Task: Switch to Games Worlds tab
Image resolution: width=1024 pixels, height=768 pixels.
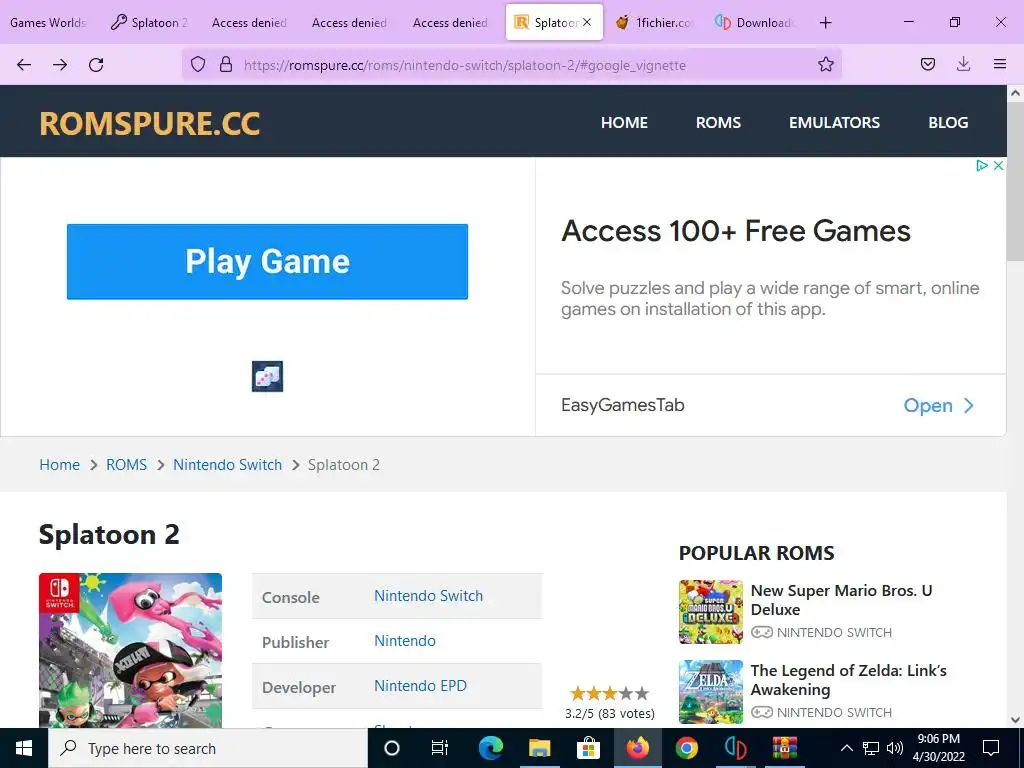Action: click(48, 23)
